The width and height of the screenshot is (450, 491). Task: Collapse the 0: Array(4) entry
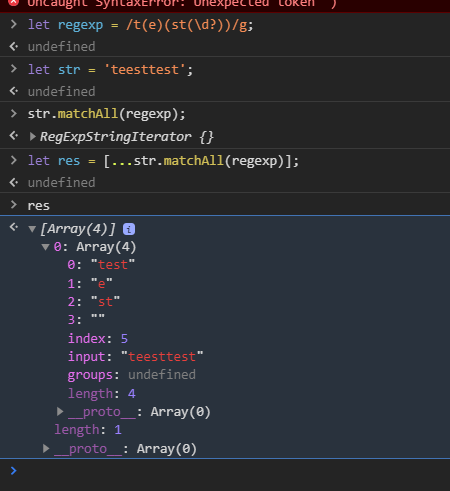tap(46, 247)
